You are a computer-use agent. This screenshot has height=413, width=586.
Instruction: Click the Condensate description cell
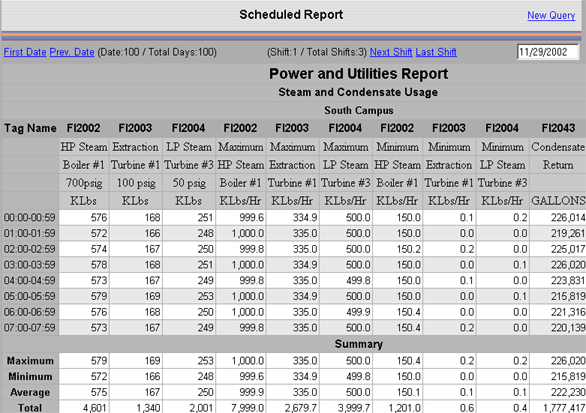pos(558,147)
